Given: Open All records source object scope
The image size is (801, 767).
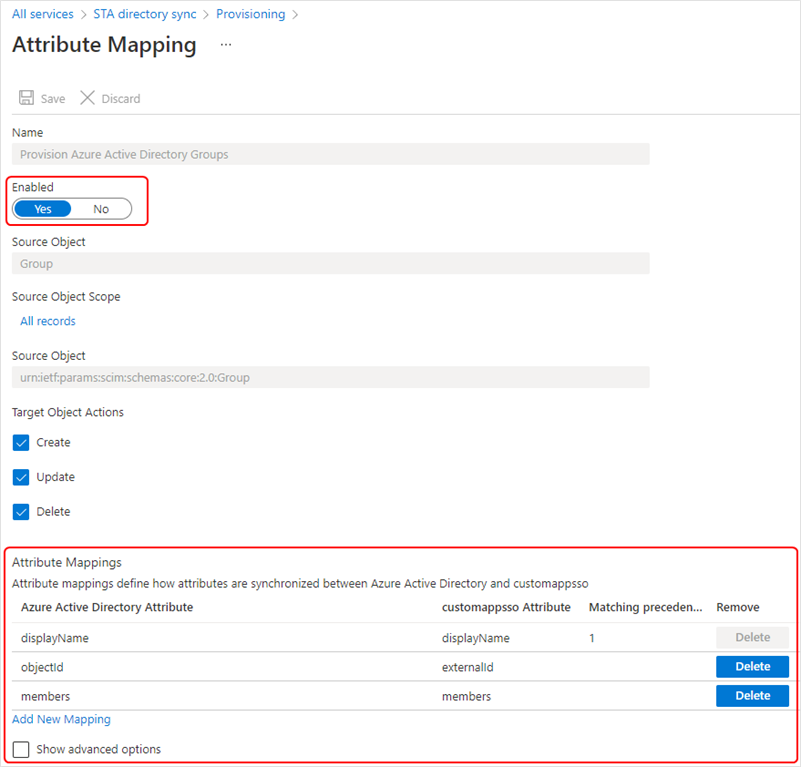Looking at the screenshot, I should (48, 321).
